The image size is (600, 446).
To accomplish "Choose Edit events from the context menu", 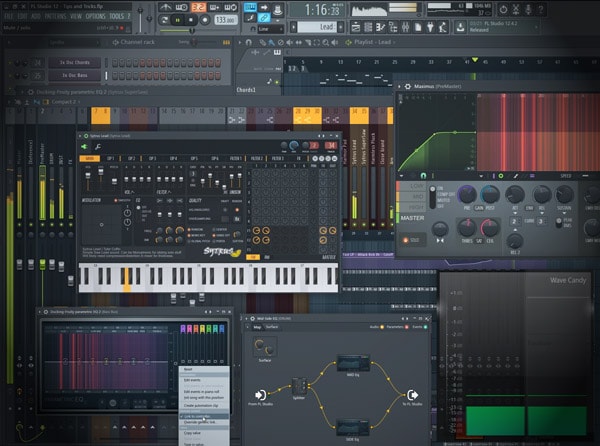I will point(193,379).
